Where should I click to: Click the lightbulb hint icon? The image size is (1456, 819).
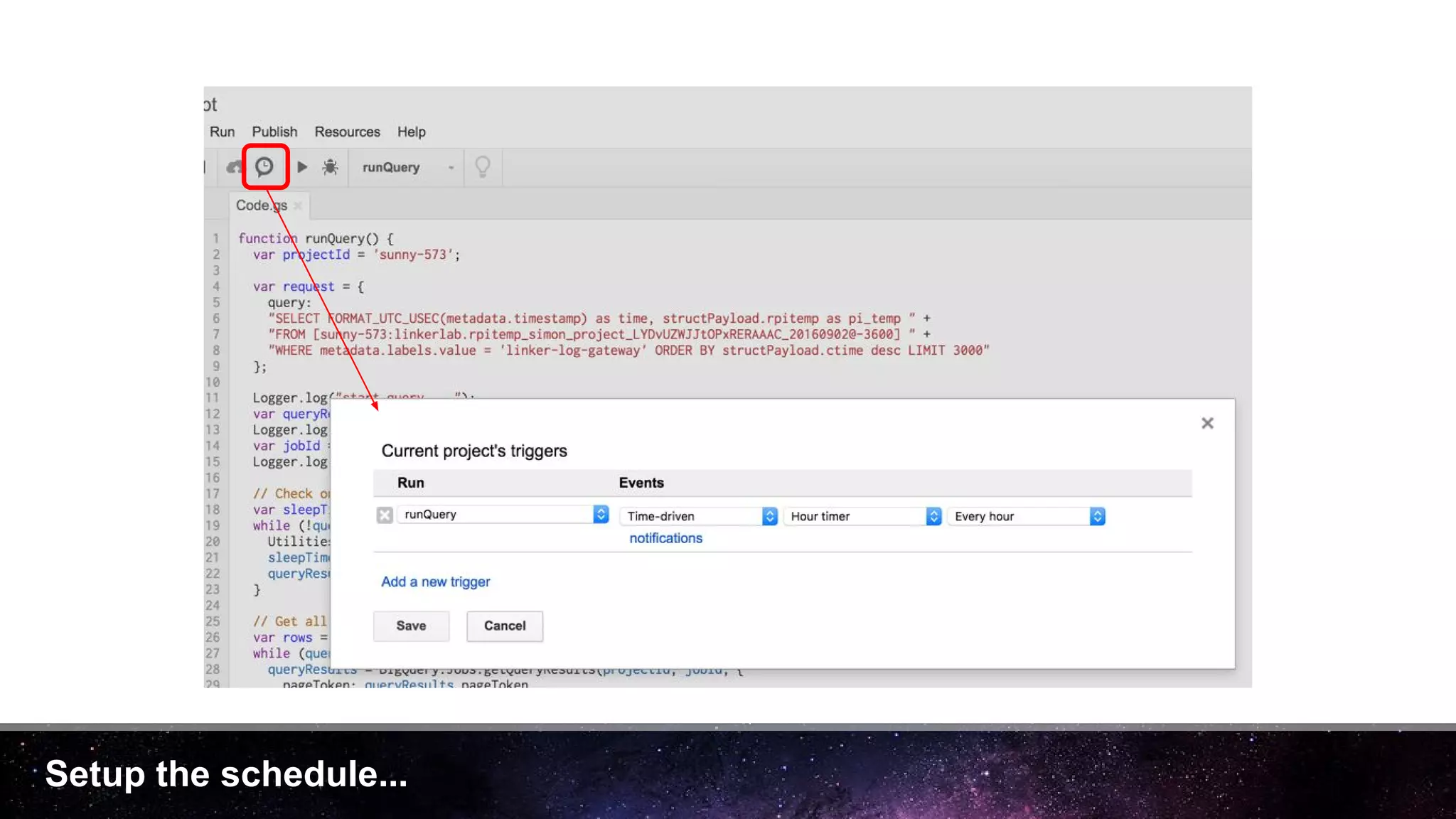coord(483,167)
